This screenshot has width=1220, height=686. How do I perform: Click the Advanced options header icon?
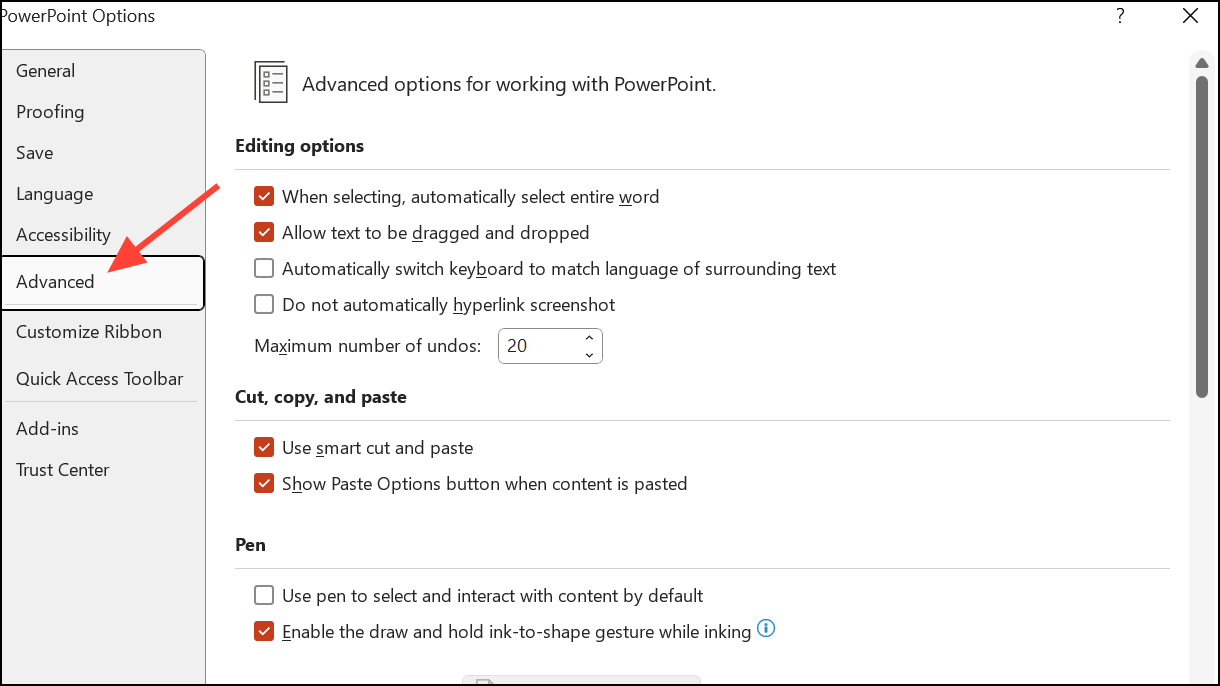tap(270, 83)
